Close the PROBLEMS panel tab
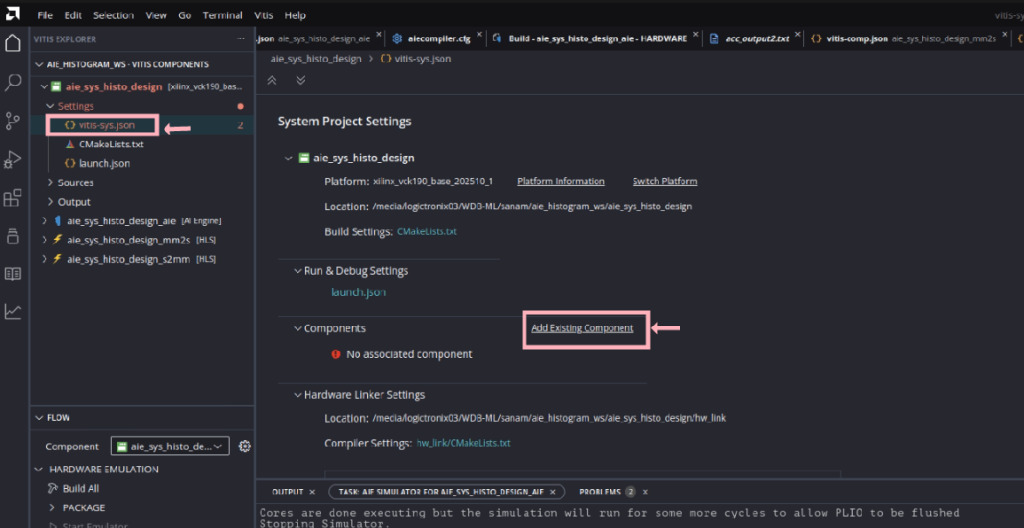 (645, 491)
